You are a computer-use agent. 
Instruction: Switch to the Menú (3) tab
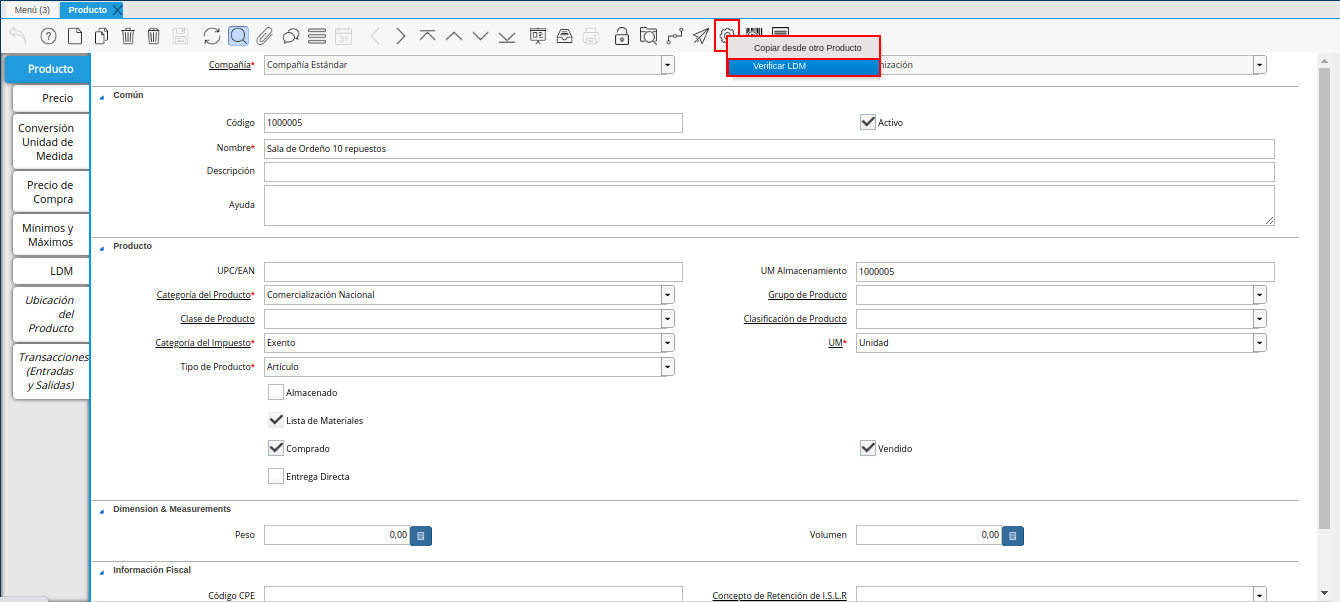[x=32, y=9]
